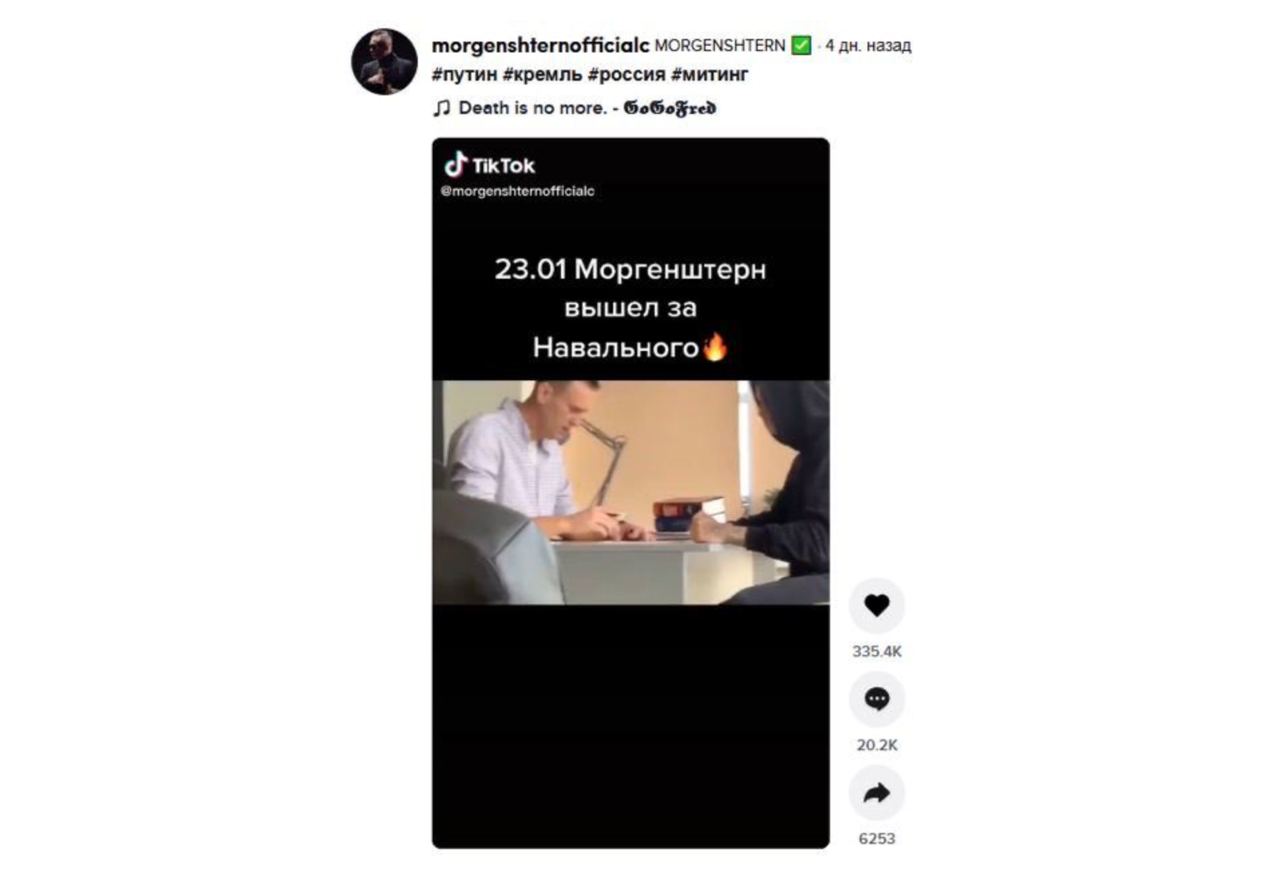The width and height of the screenshot is (1280, 872).
Task: Like the video with the heart icon
Action: coord(877,606)
